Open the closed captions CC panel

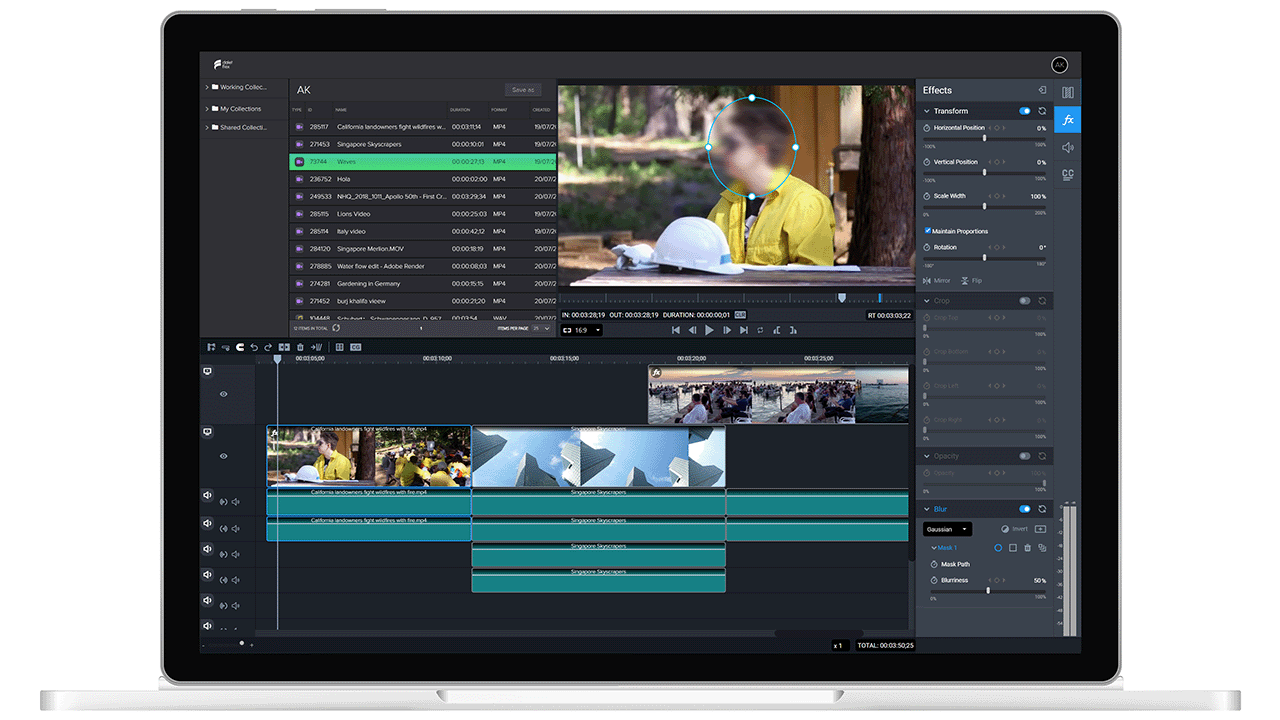(1068, 175)
